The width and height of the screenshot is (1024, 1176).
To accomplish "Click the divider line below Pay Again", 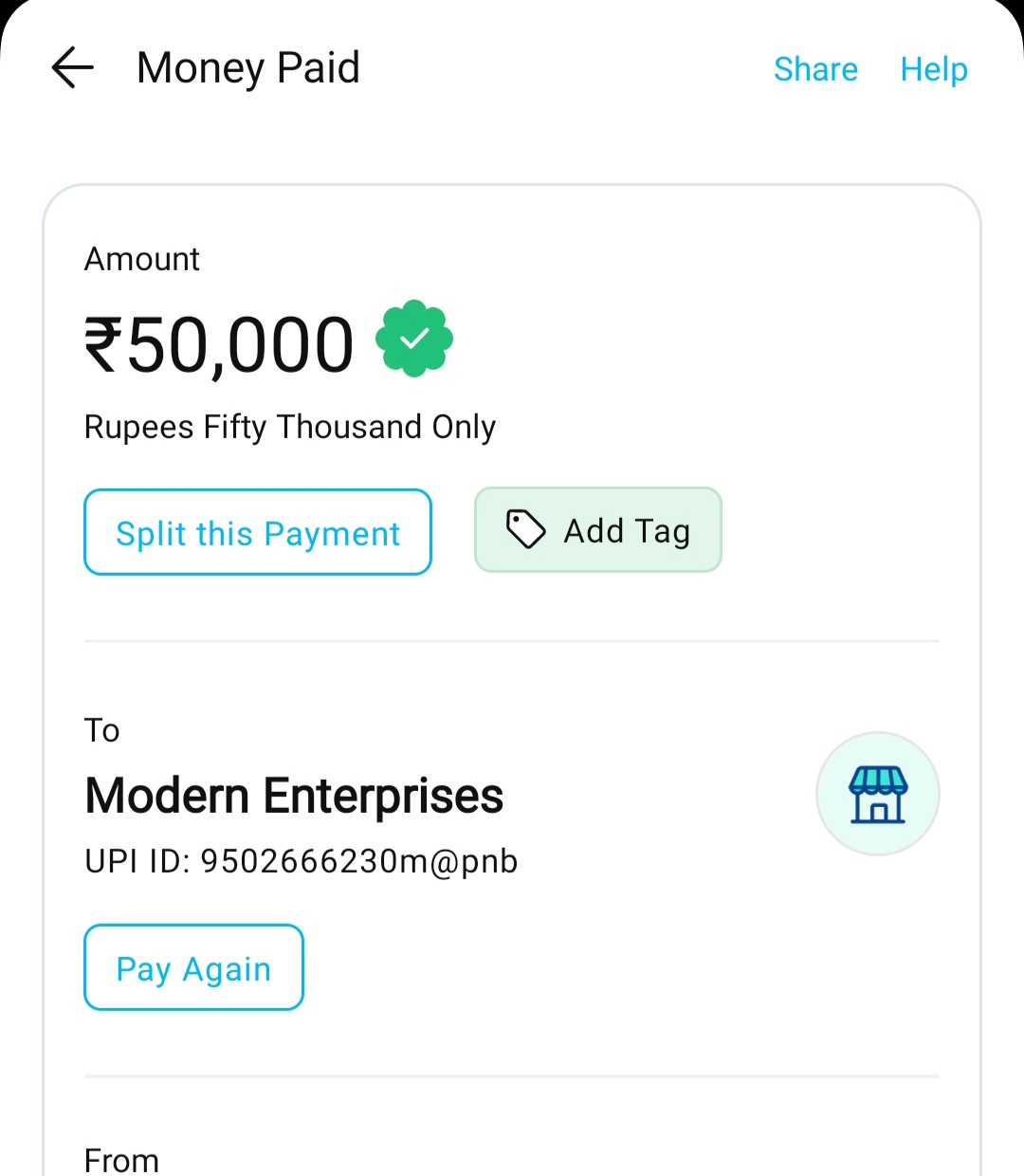I will pyautogui.click(x=512, y=1076).
